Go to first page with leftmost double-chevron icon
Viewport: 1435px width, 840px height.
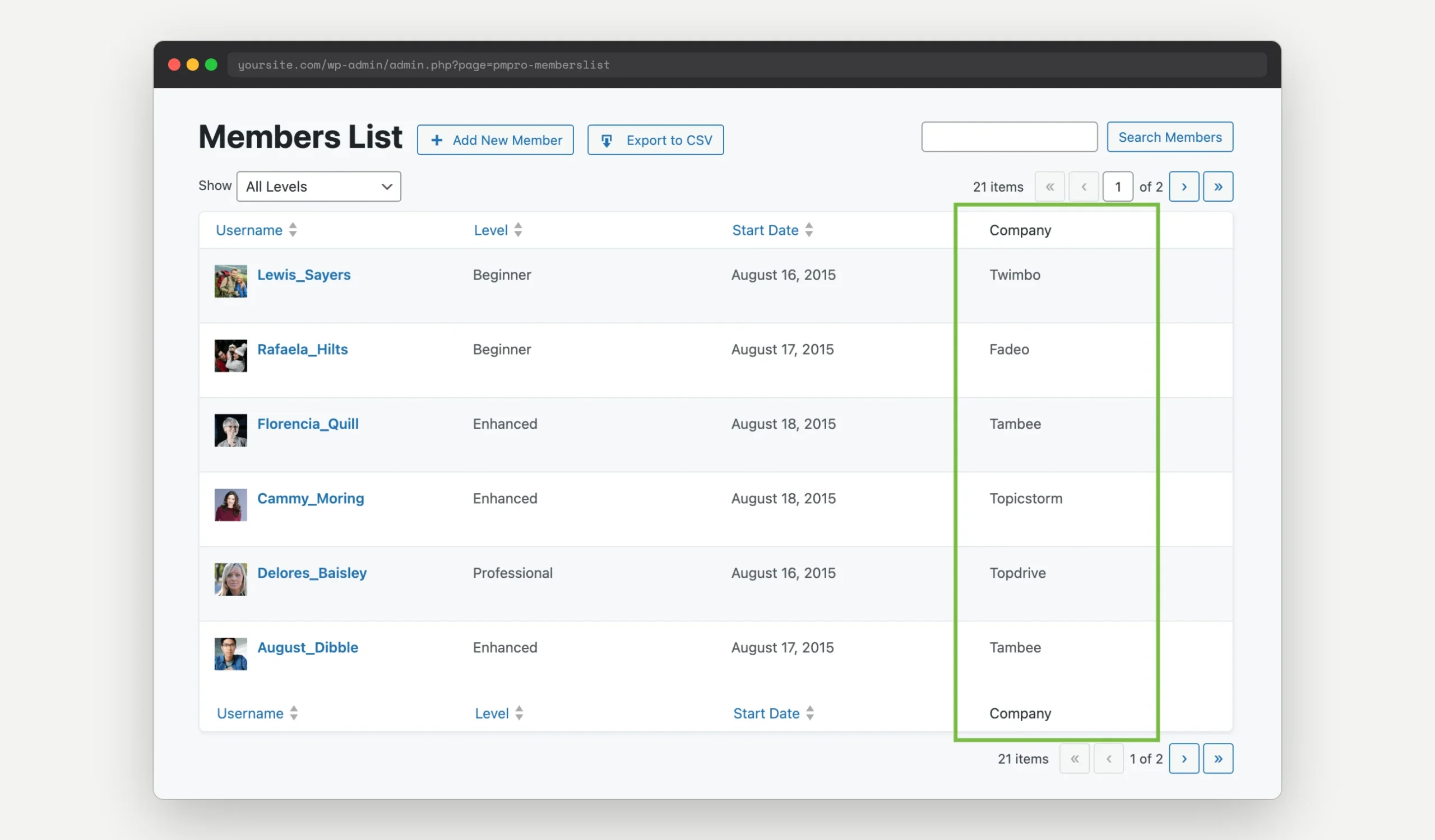pos(1049,186)
